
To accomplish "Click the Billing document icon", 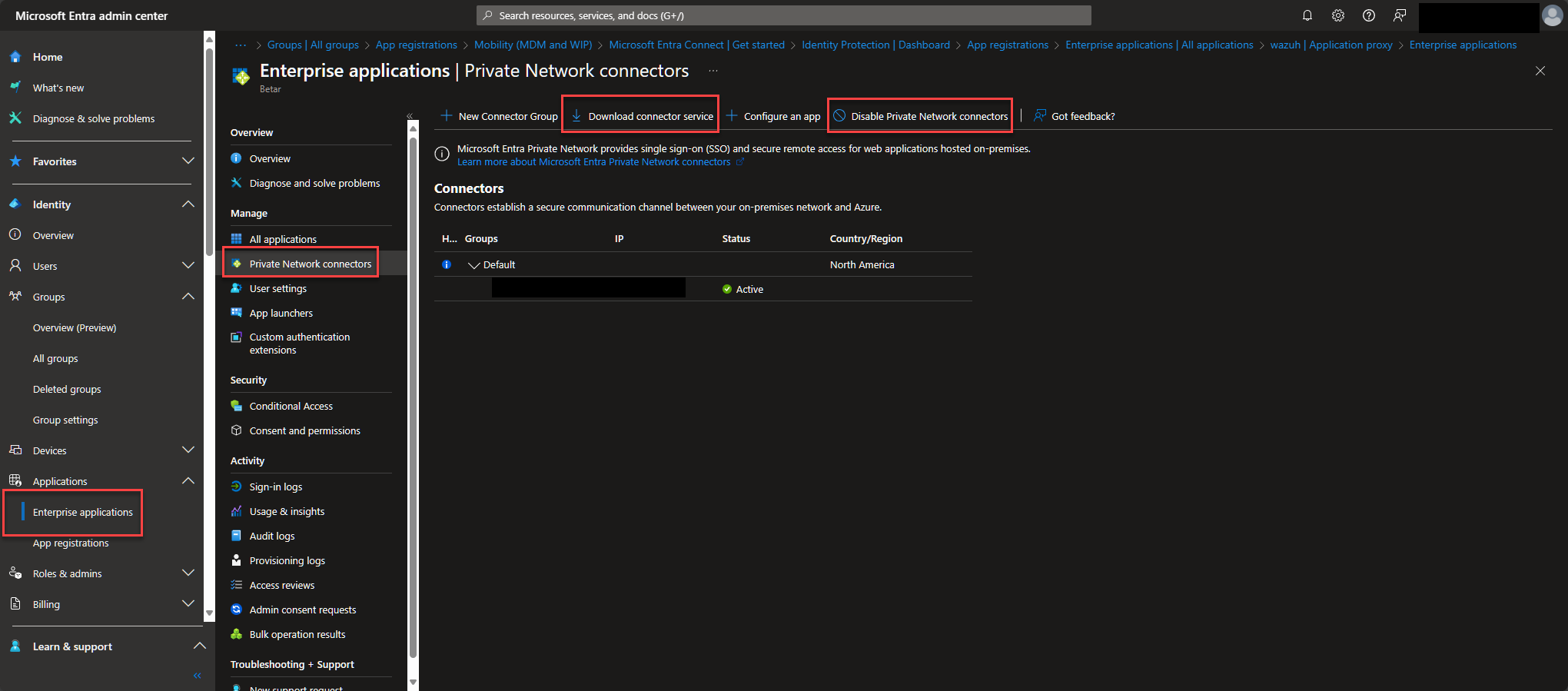I will point(15,603).
